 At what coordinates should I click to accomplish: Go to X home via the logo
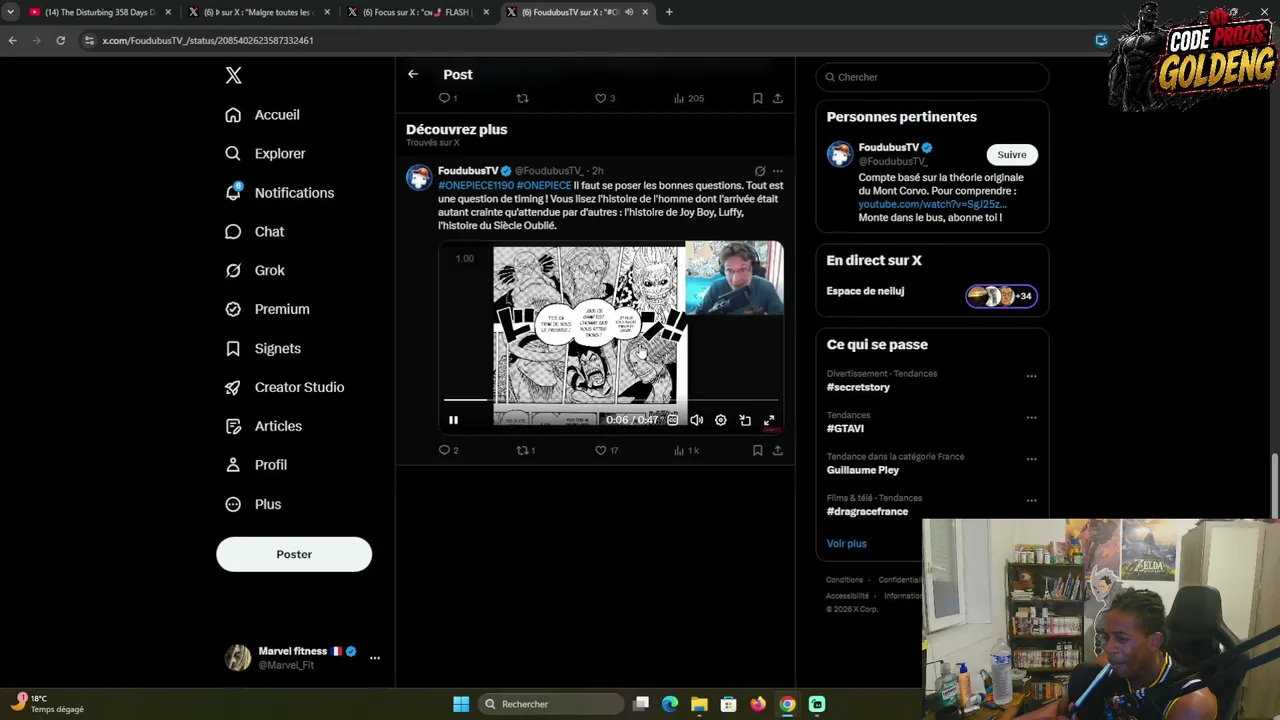pyautogui.click(x=233, y=75)
